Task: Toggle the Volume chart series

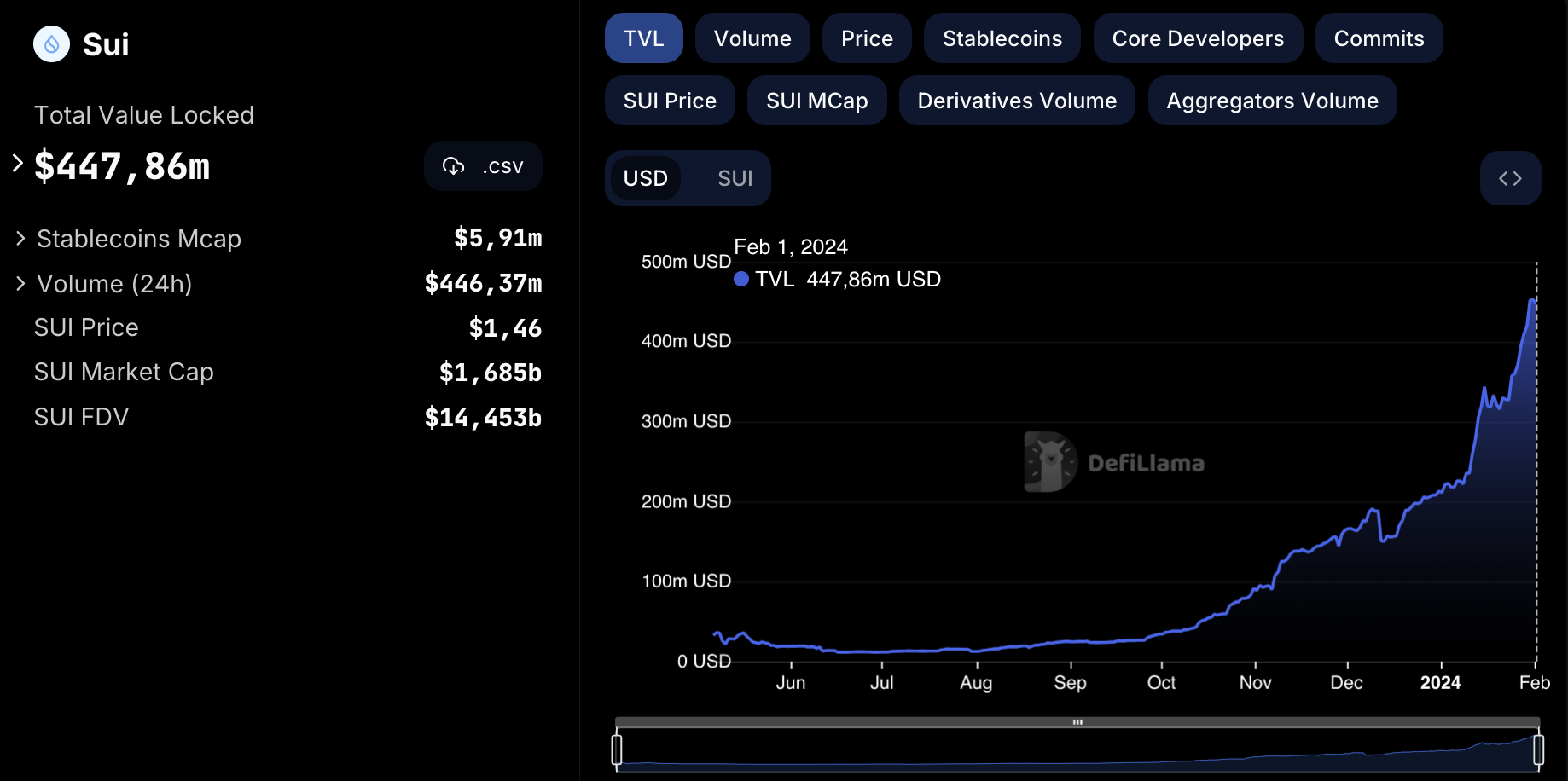Action: [752, 38]
